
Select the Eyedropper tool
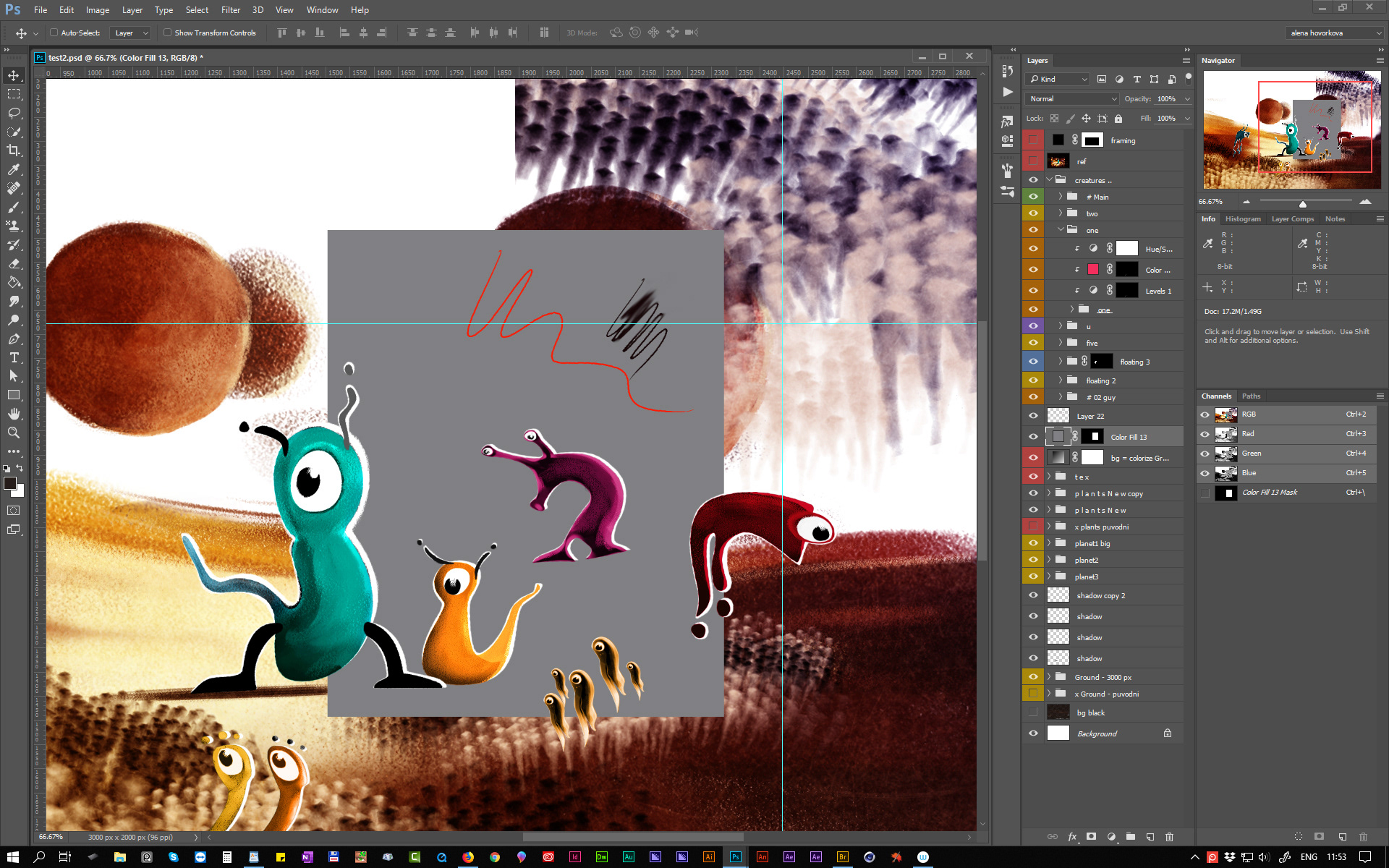pos(14,169)
